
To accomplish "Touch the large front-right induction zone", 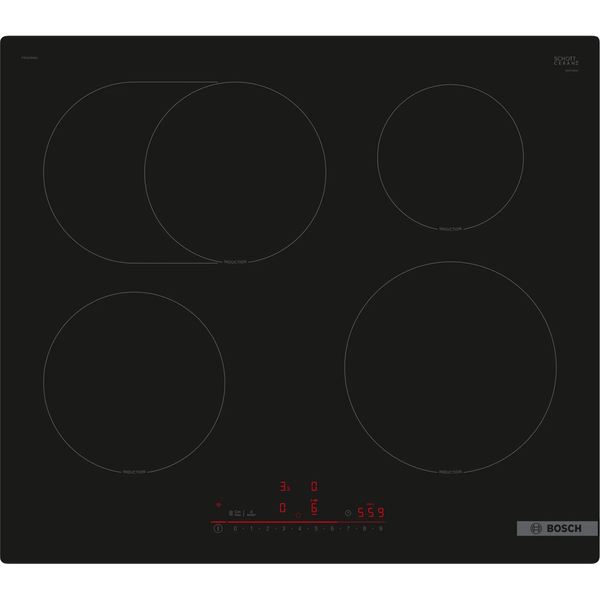I will (x=450, y=367).
